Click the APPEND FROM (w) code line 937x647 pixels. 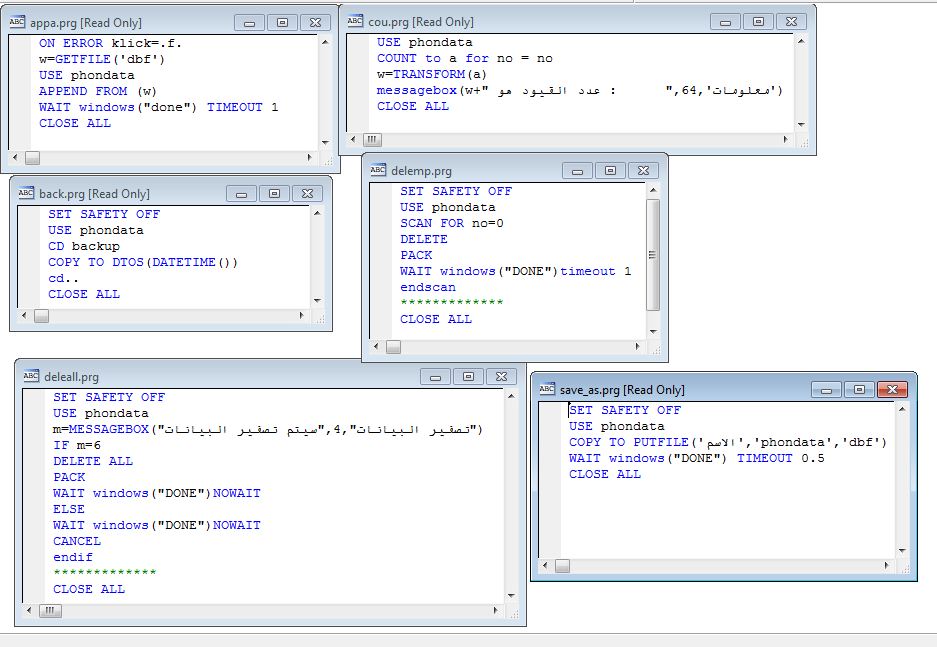(97, 91)
